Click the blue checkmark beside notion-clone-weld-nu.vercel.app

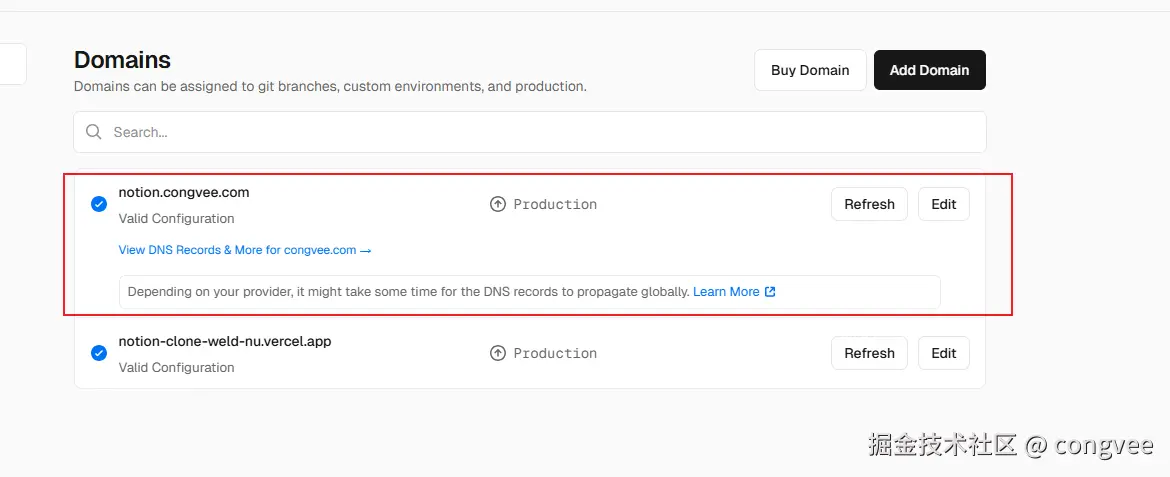click(99, 353)
